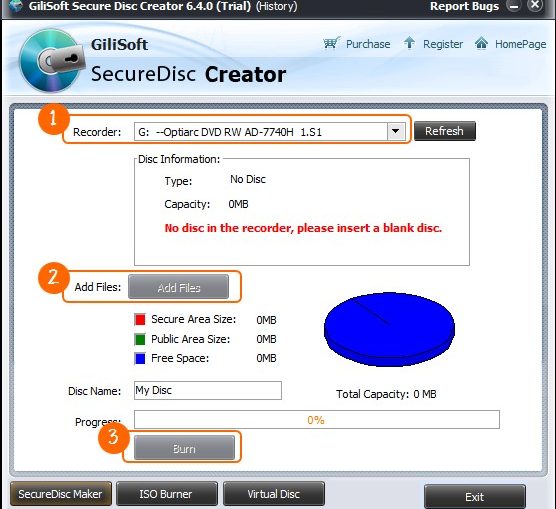Expand the Recorder drive dropdown arrow
The height and width of the screenshot is (509, 556).
(396, 132)
